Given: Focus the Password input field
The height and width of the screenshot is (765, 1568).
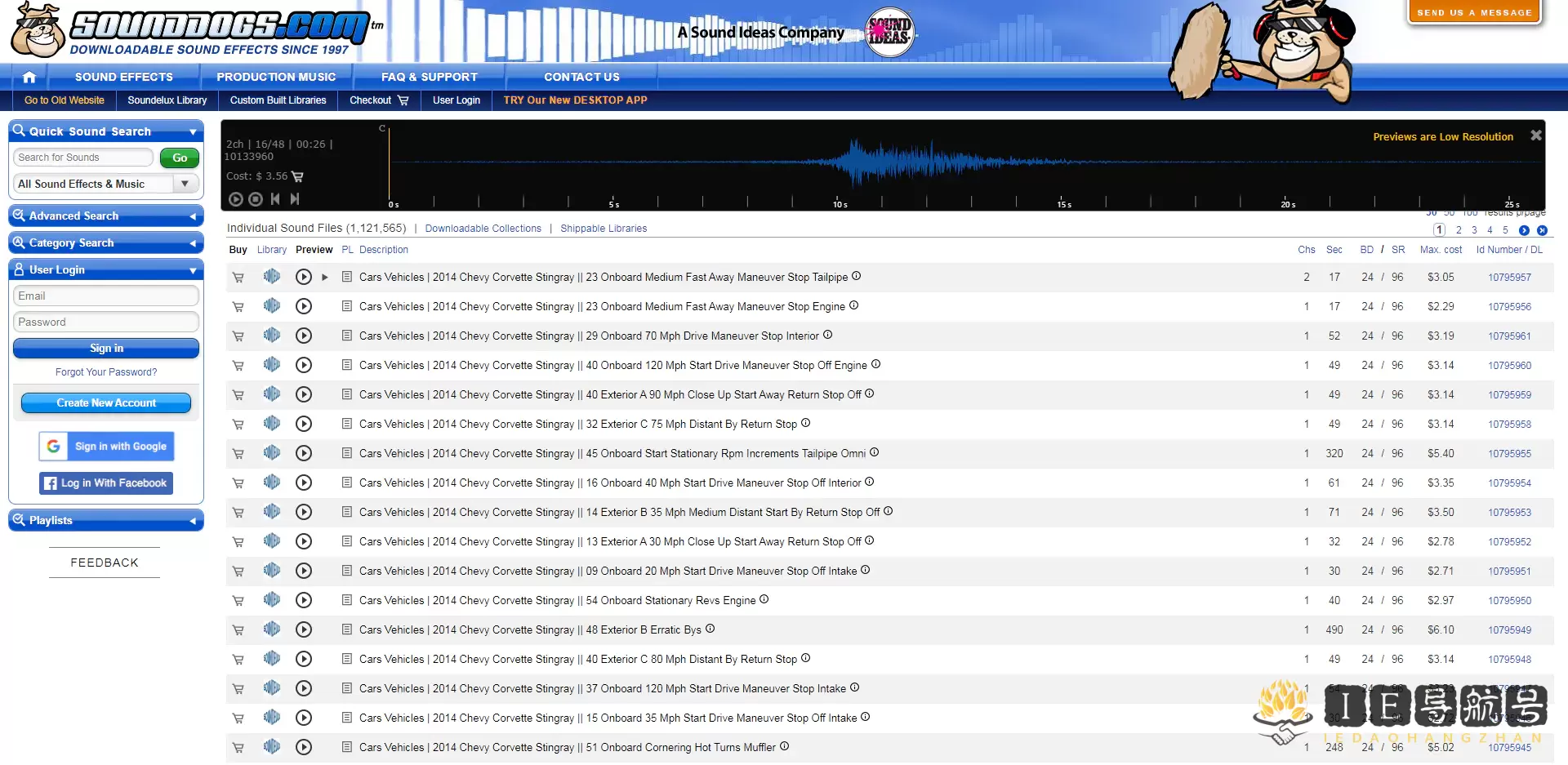Looking at the screenshot, I should [x=106, y=322].
